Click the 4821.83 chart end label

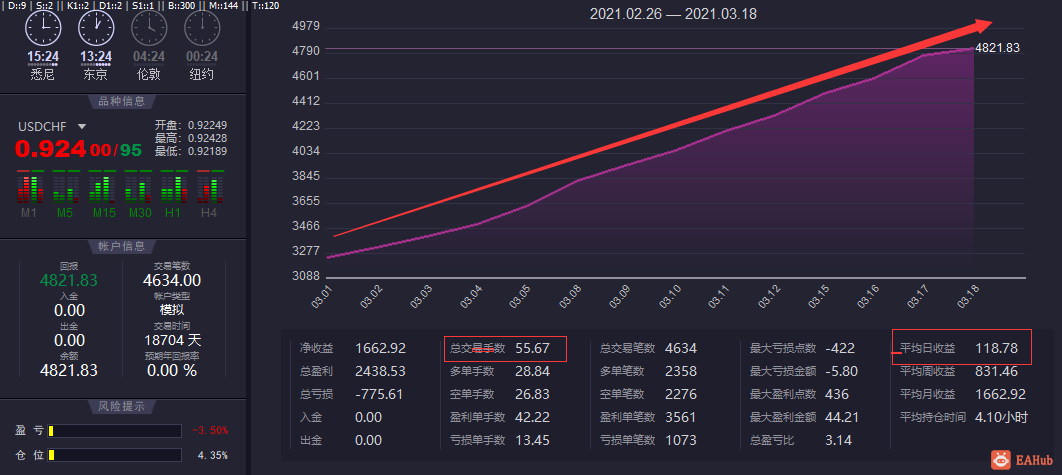click(x=997, y=48)
